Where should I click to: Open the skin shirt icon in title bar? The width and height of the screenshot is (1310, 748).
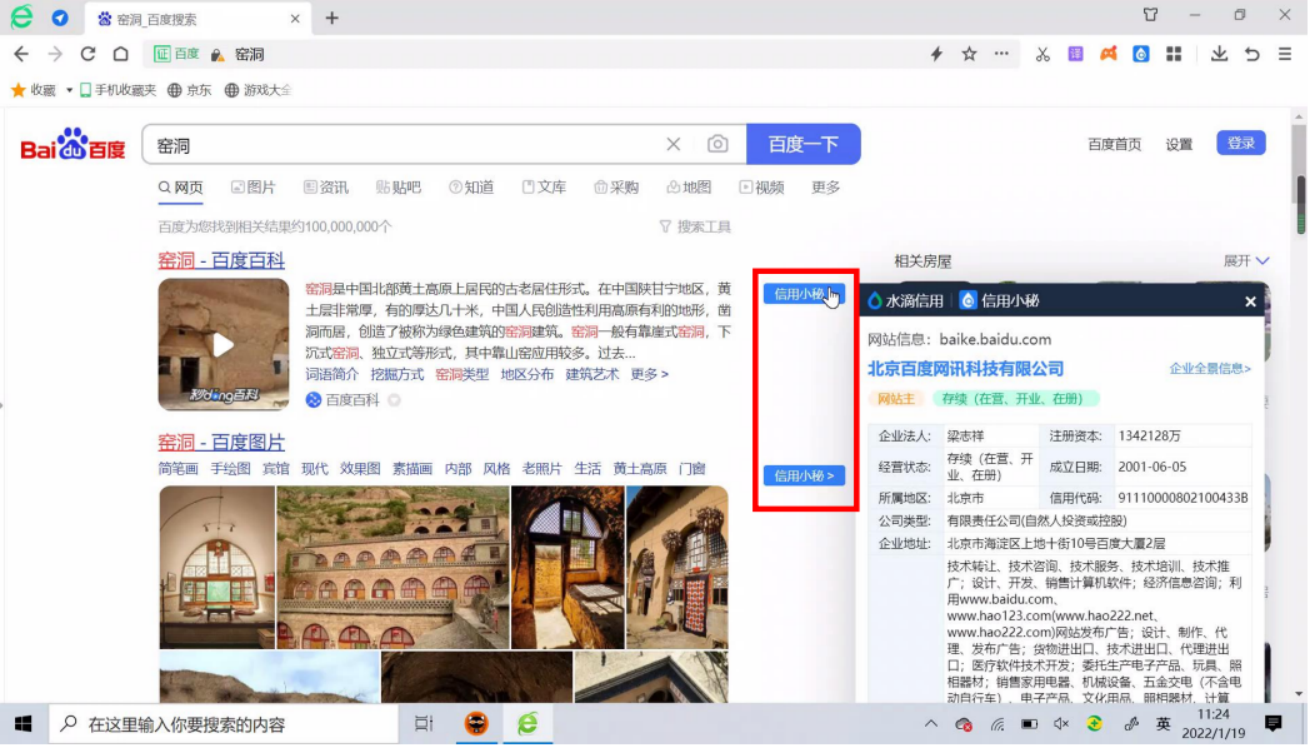1150,15
